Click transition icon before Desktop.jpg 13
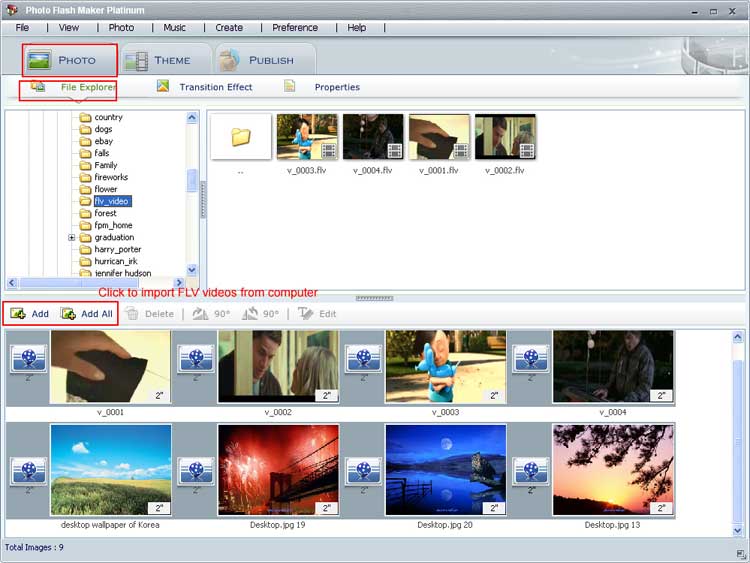 (x=531, y=471)
